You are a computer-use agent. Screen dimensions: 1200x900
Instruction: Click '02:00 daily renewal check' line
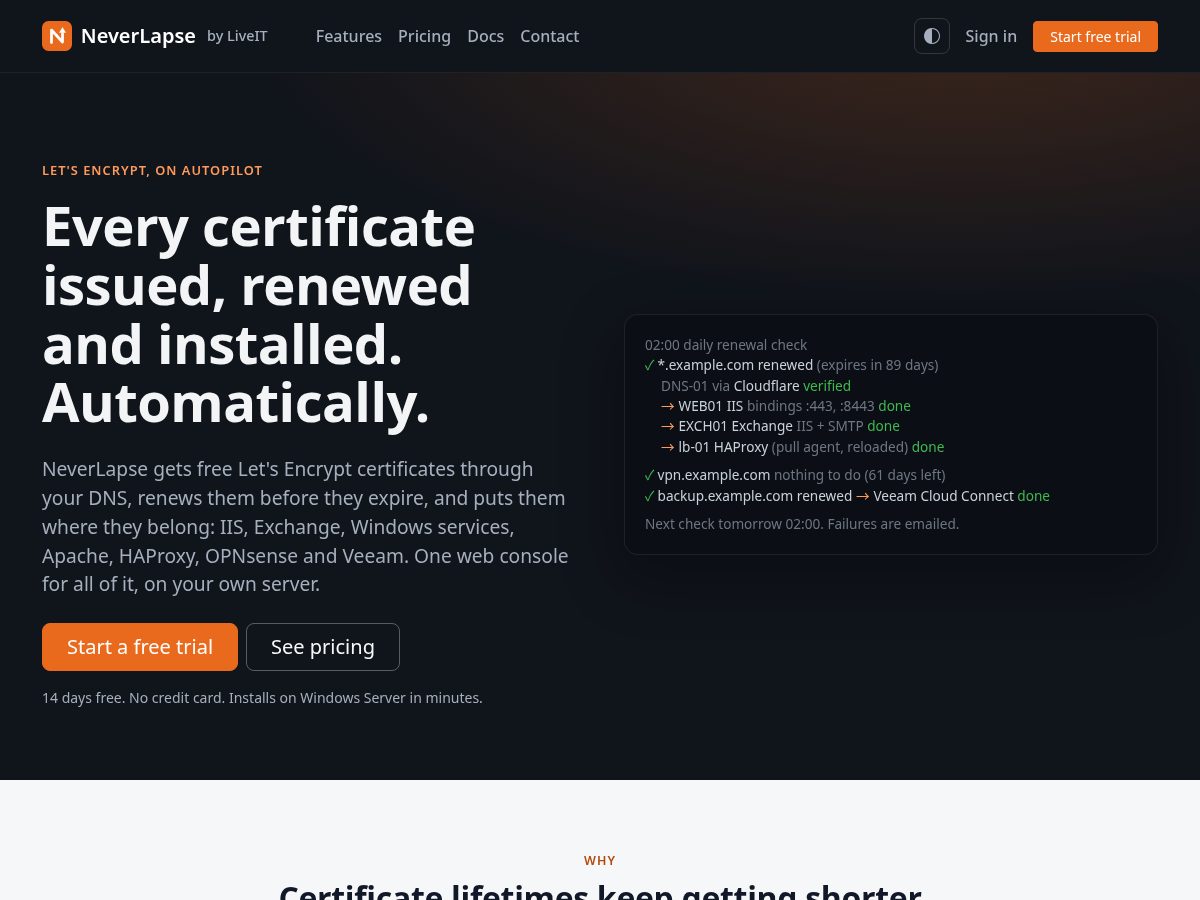(x=726, y=345)
